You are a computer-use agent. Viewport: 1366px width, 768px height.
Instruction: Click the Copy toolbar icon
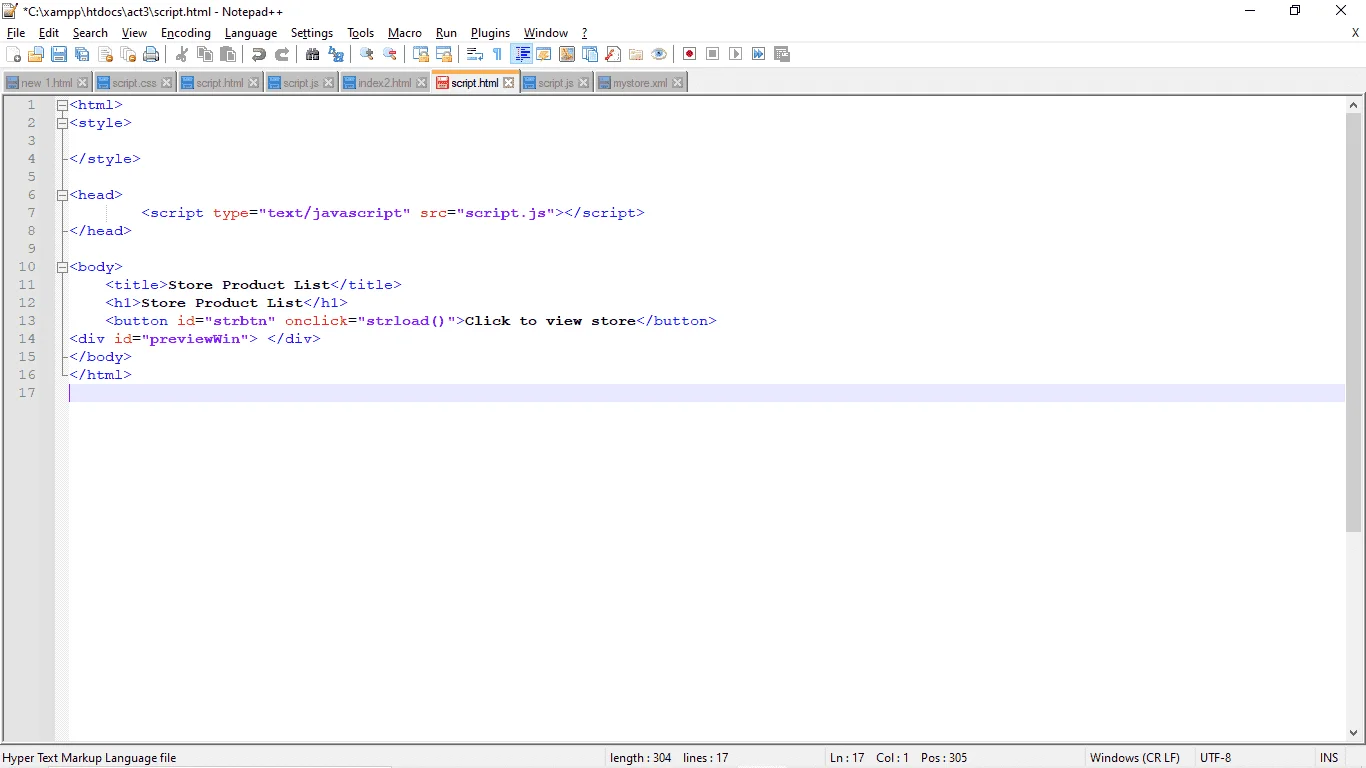pos(205,54)
